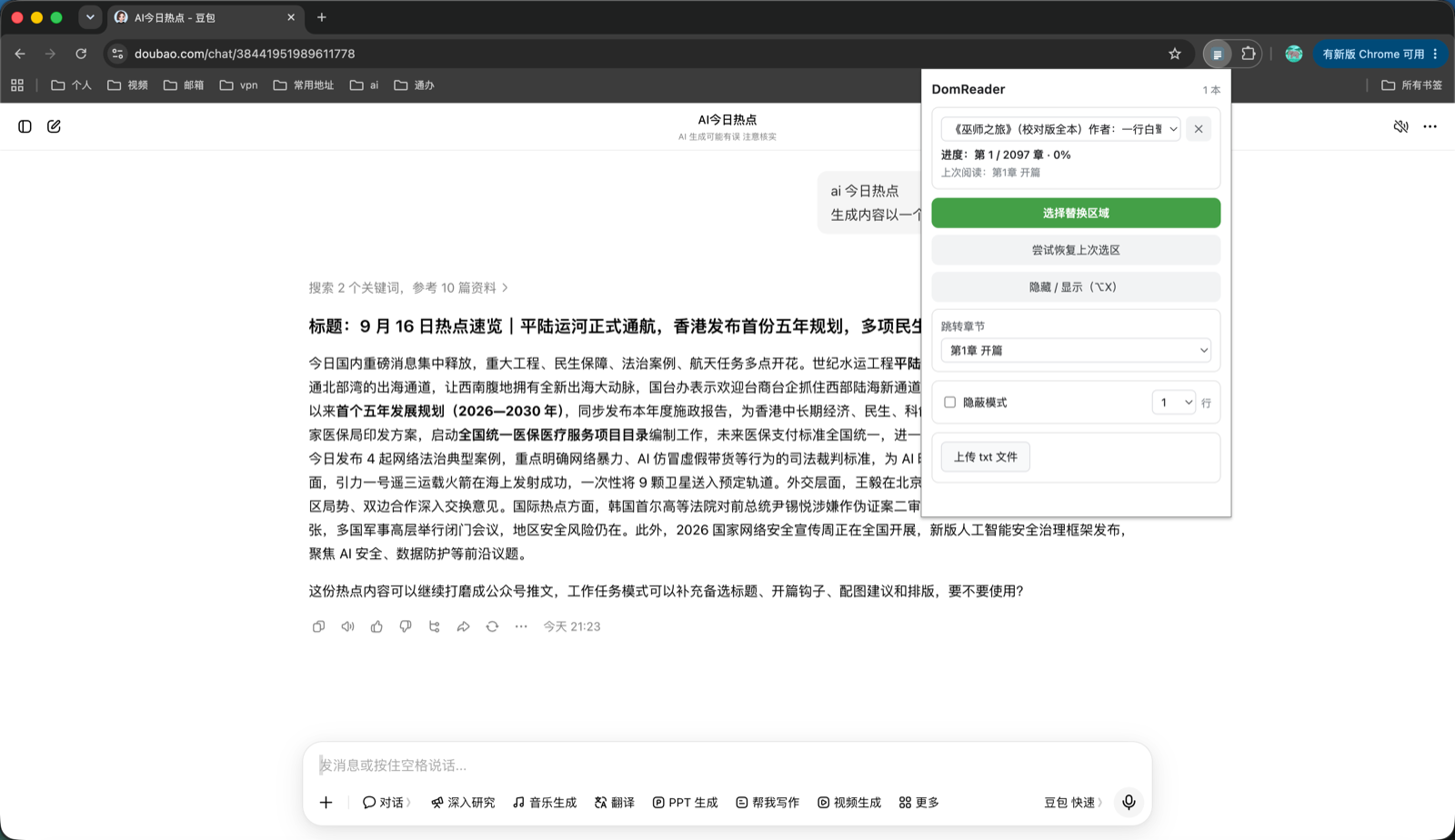Open the Chrome profile avatar
Image resolution: width=1455 pixels, height=840 pixels.
pos(1293,54)
